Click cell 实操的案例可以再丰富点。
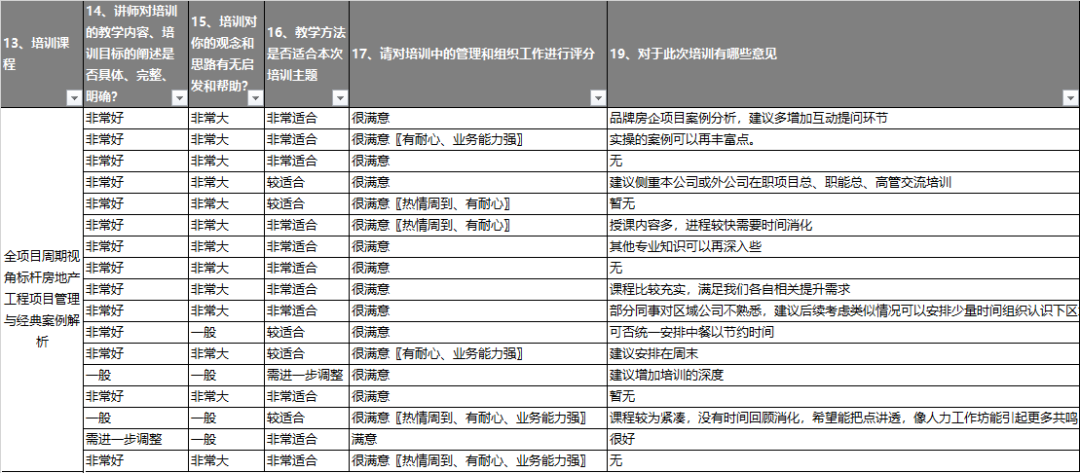 point(844,139)
